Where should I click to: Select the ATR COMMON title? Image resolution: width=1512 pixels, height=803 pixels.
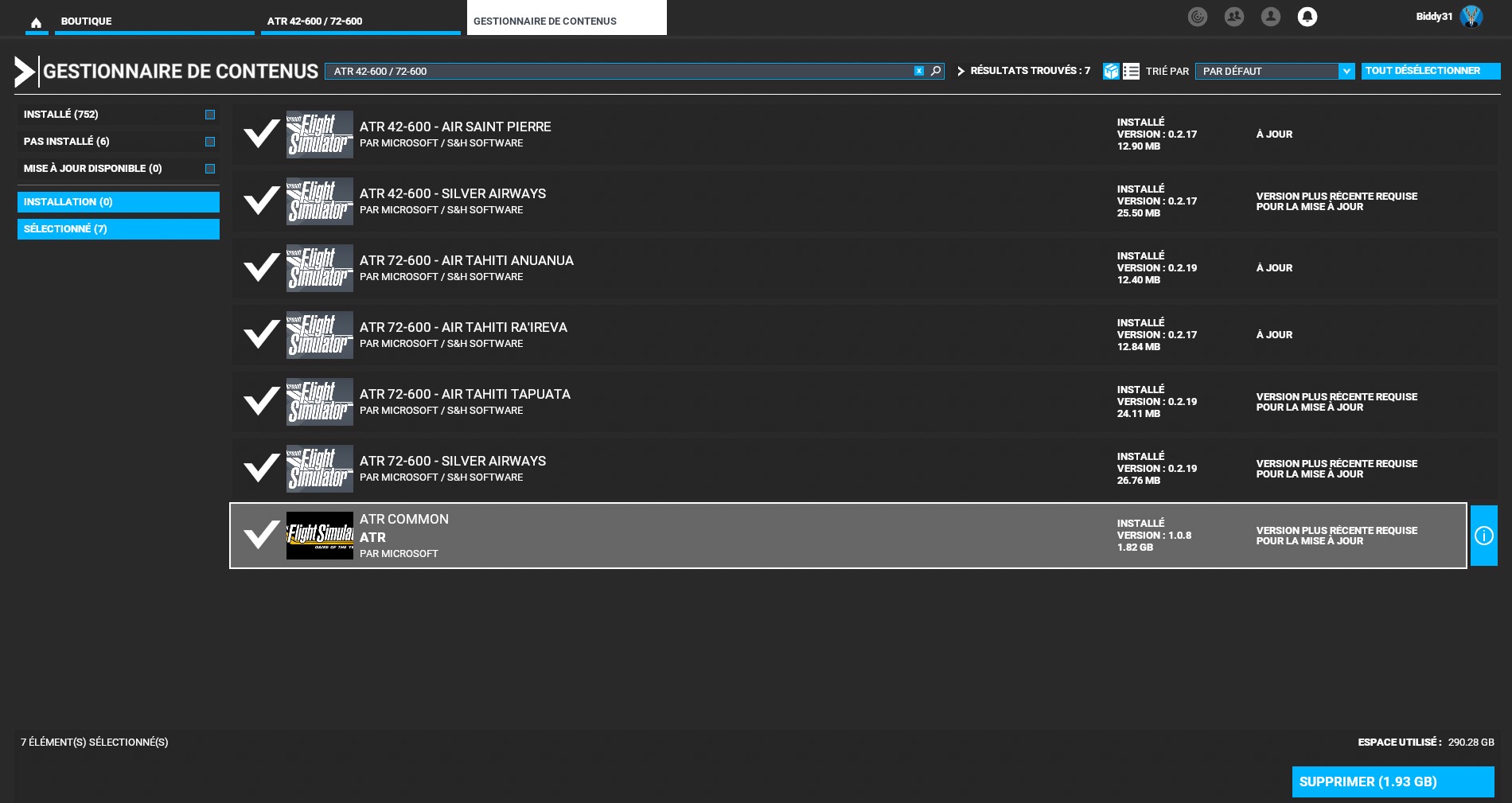click(x=404, y=519)
